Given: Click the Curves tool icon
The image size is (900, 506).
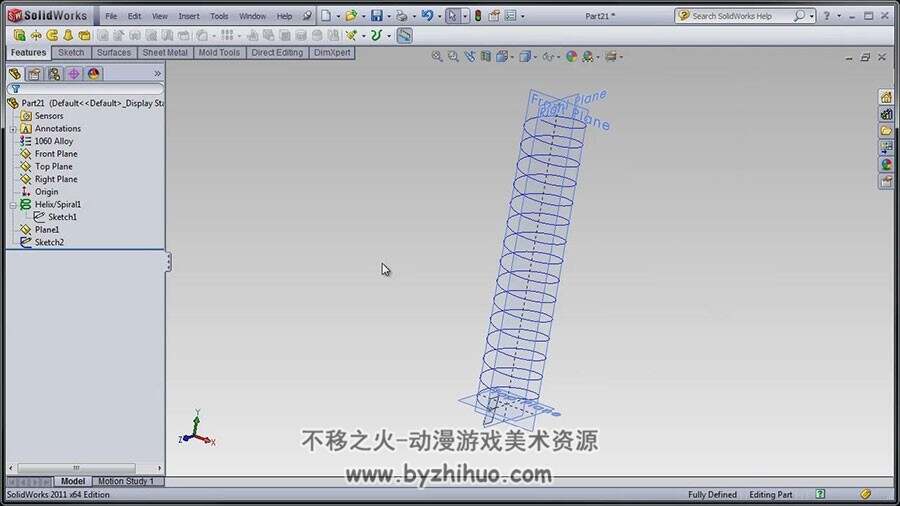Looking at the screenshot, I should coord(376,36).
